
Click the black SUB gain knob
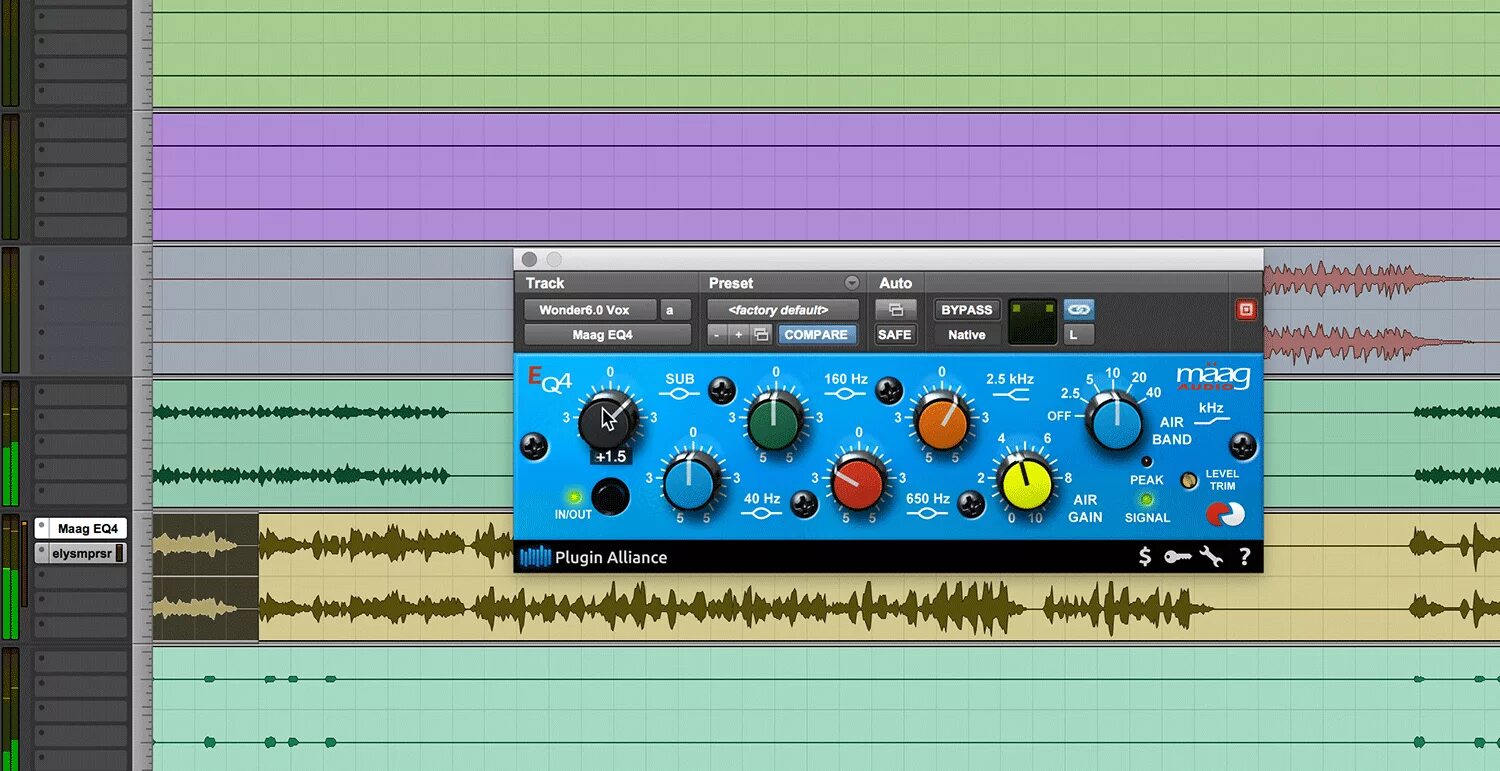click(608, 421)
